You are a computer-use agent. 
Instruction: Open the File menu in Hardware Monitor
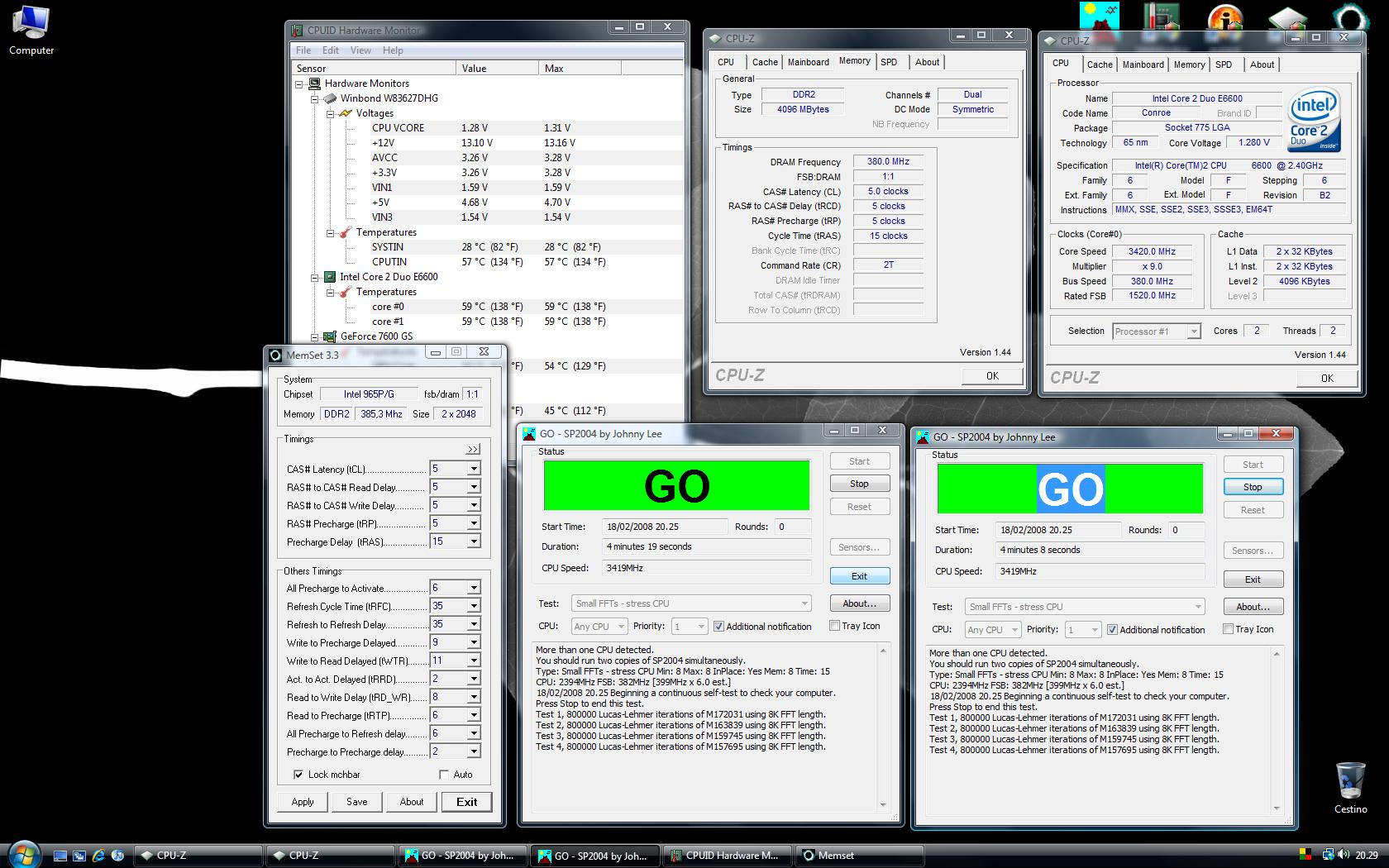pos(303,50)
